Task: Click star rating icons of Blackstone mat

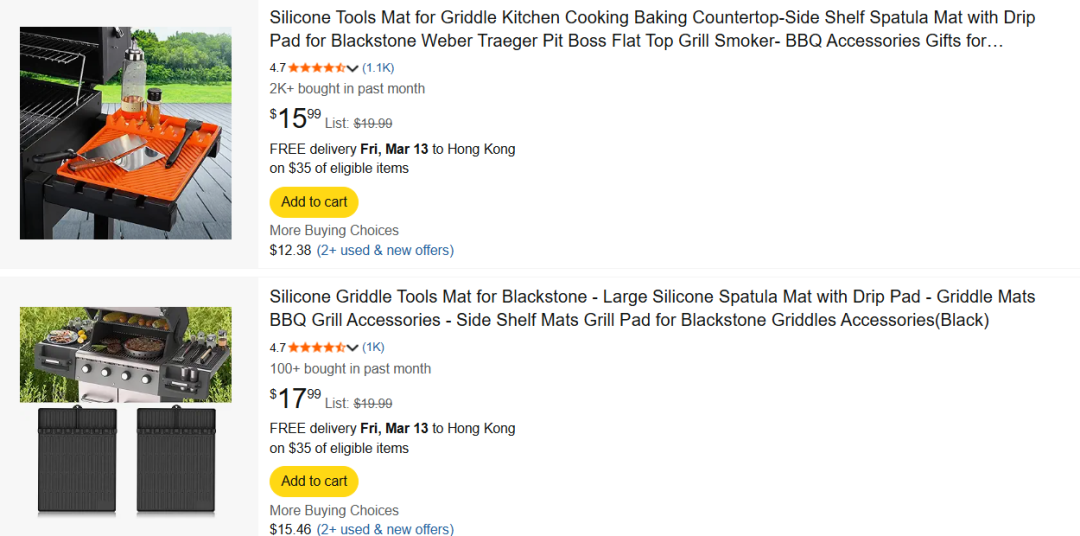Action: tap(317, 348)
